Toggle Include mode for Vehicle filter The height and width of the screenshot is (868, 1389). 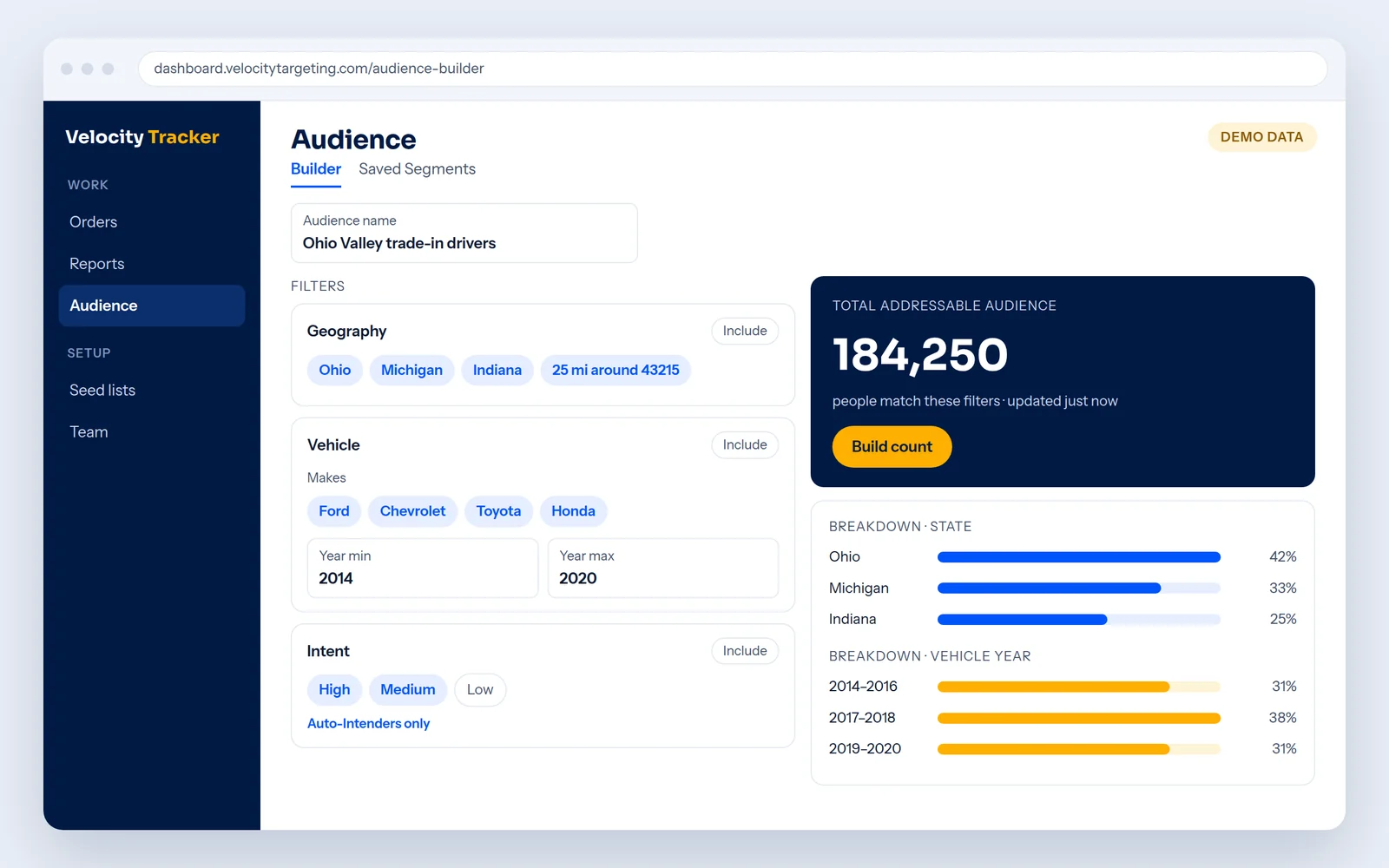point(745,444)
